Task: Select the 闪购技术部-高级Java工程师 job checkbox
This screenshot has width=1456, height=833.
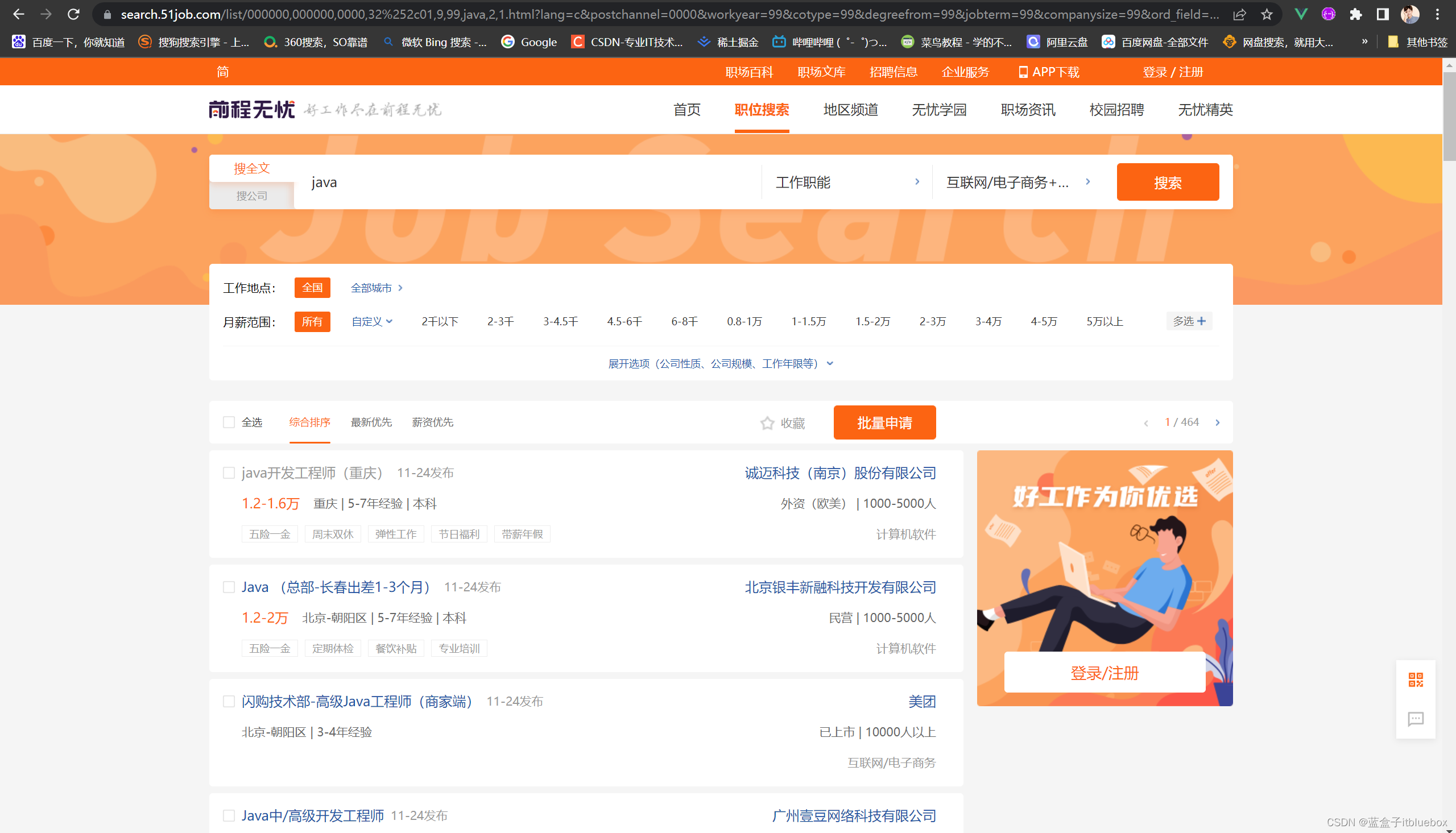Action: [229, 702]
